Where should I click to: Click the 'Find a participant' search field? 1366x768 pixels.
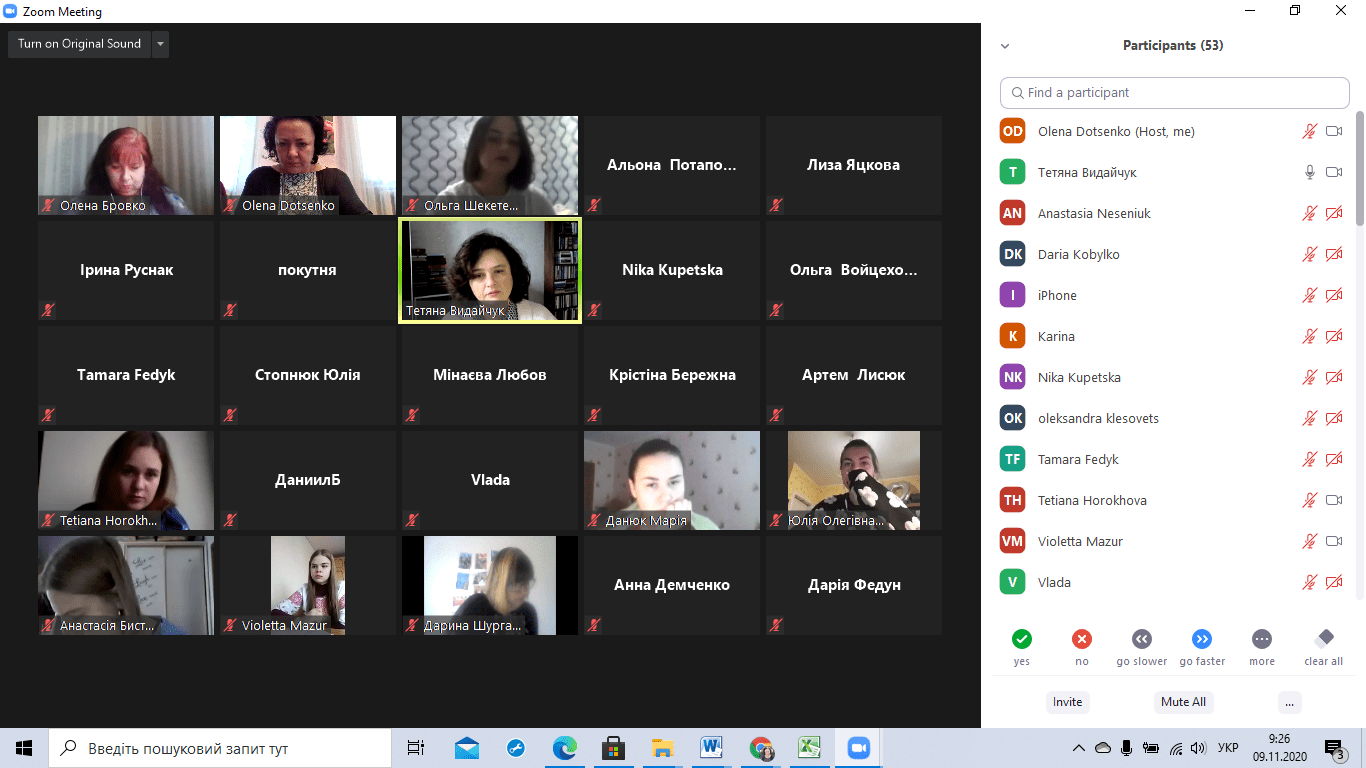point(1174,92)
